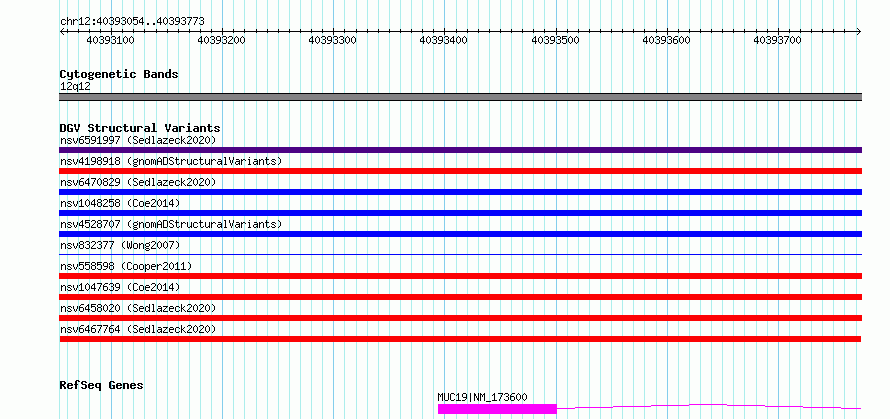Screen dimensions: 890x419
Task: Open the nsv558598 (Cooper2011) label
Action: (x=126, y=266)
